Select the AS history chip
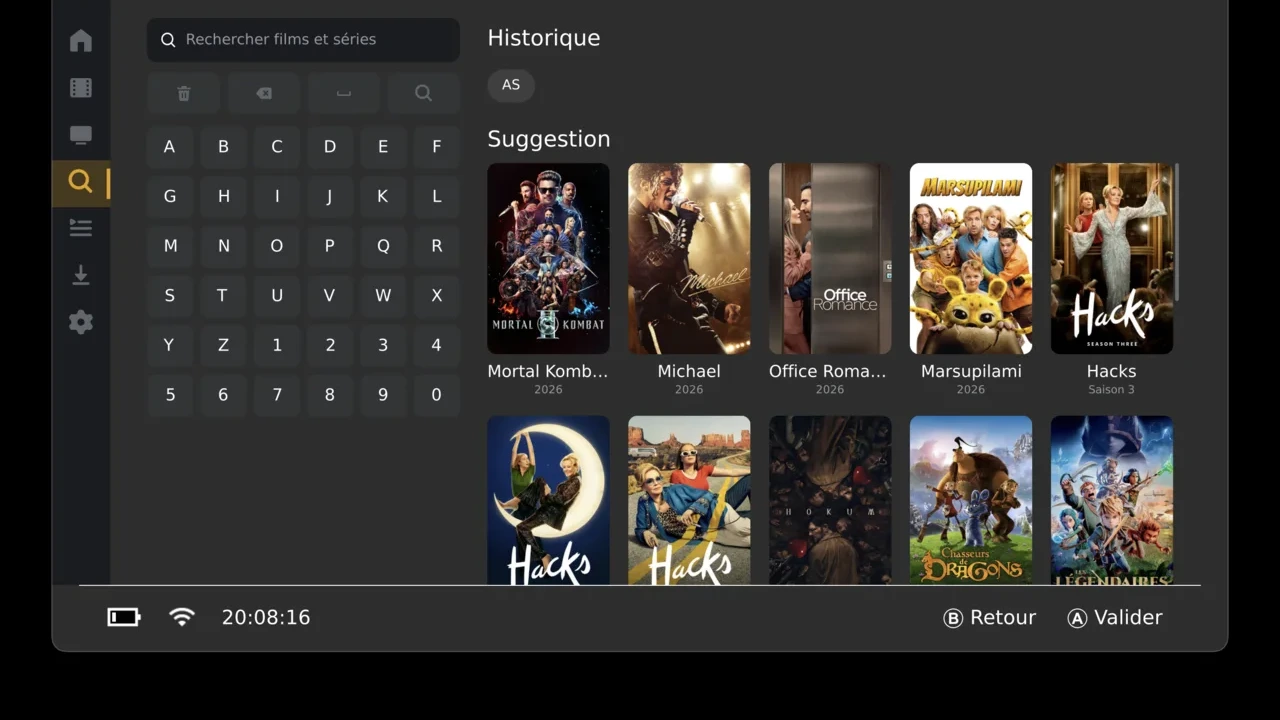The height and width of the screenshot is (720, 1280). 511,85
